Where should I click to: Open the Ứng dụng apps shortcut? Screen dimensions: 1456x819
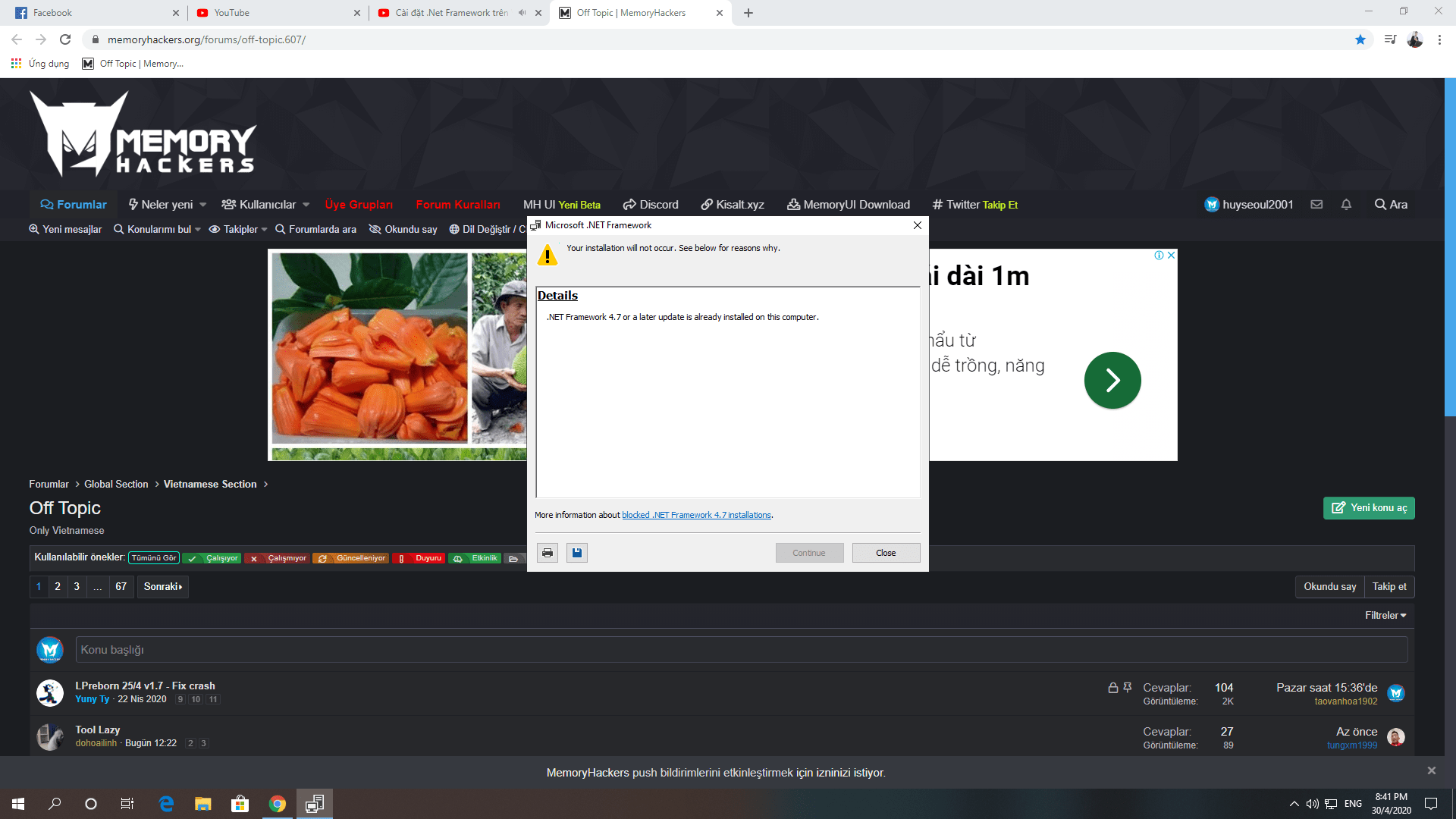point(40,64)
